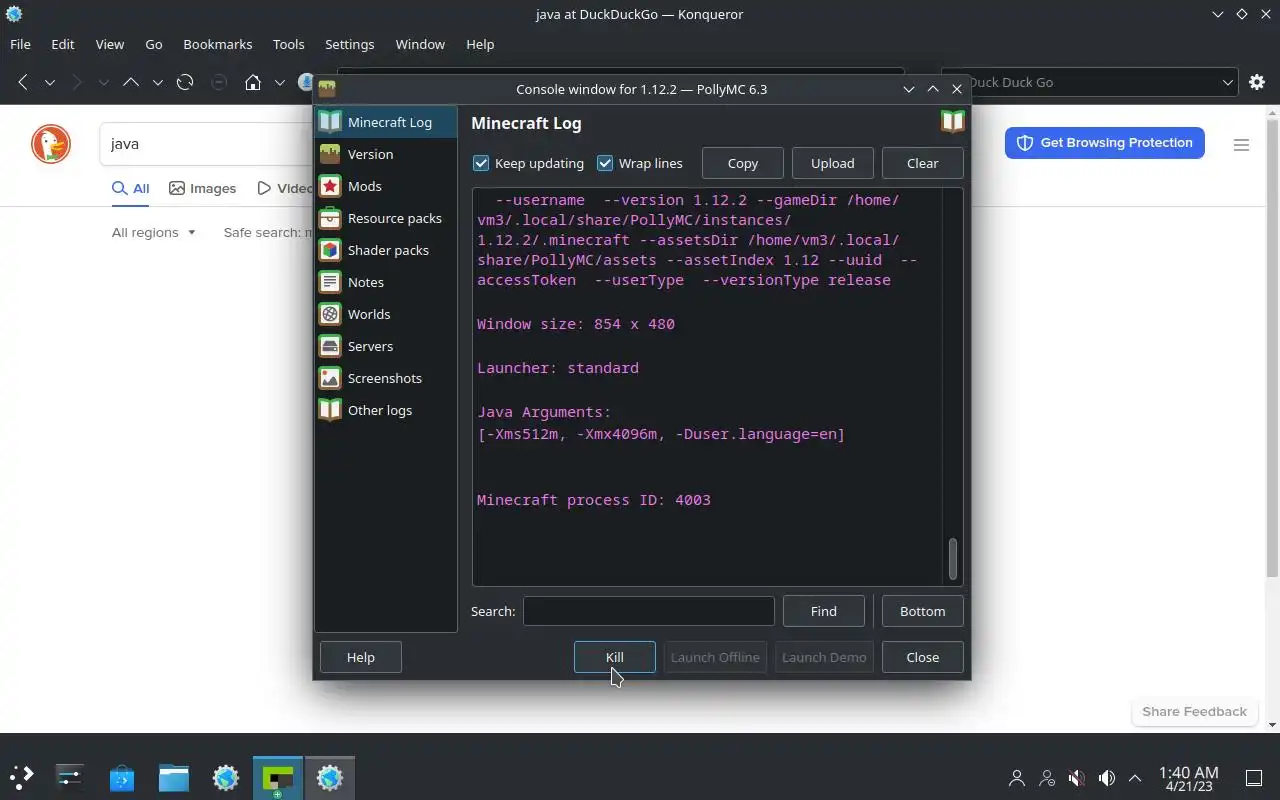
Task: Open up-directory history dropdown arrow
Action: pyautogui.click(x=158, y=82)
